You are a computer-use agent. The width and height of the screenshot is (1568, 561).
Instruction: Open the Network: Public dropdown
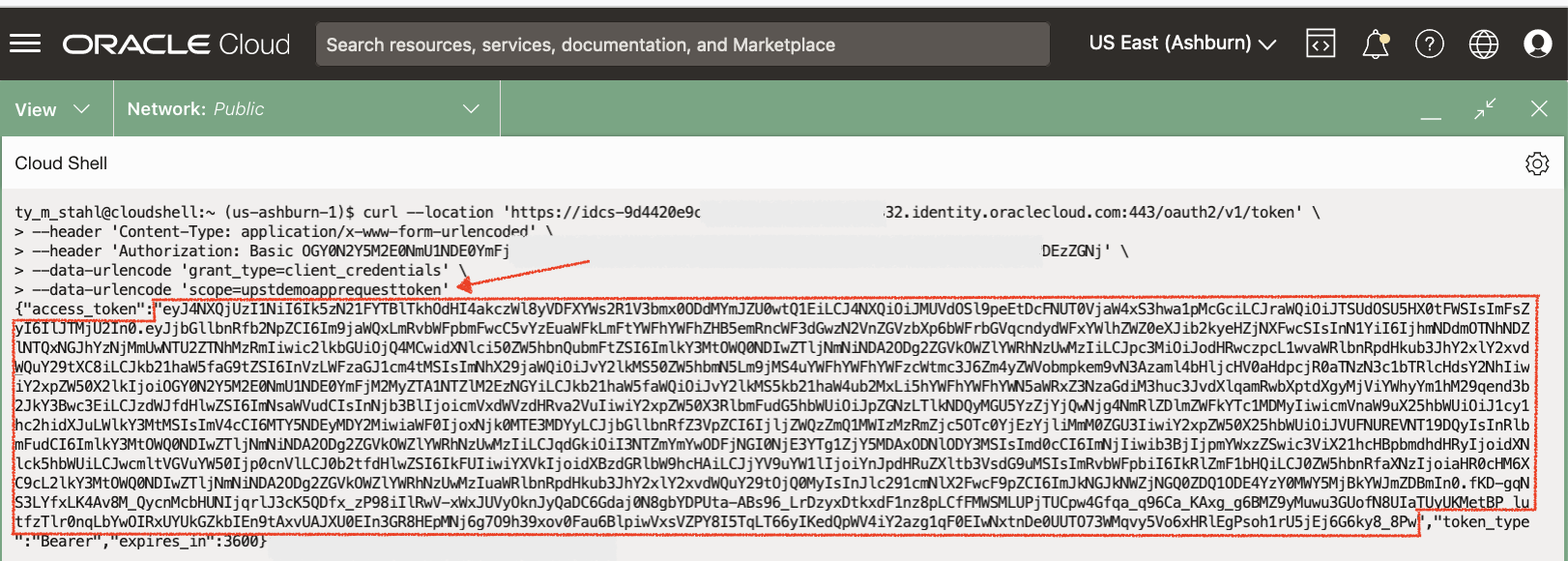[304, 109]
